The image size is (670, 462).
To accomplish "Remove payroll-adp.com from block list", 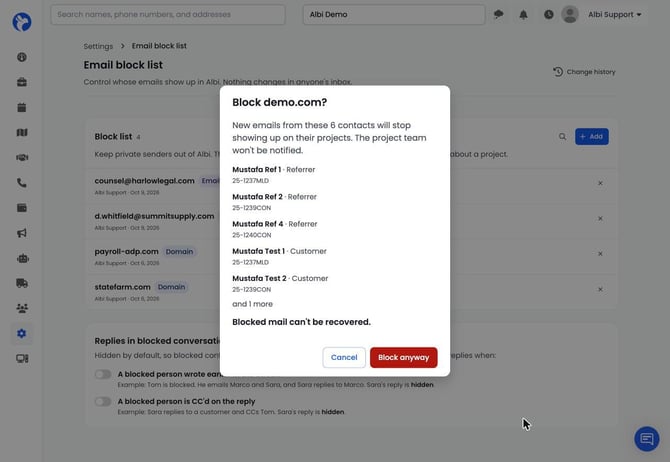I will tap(600, 254).
